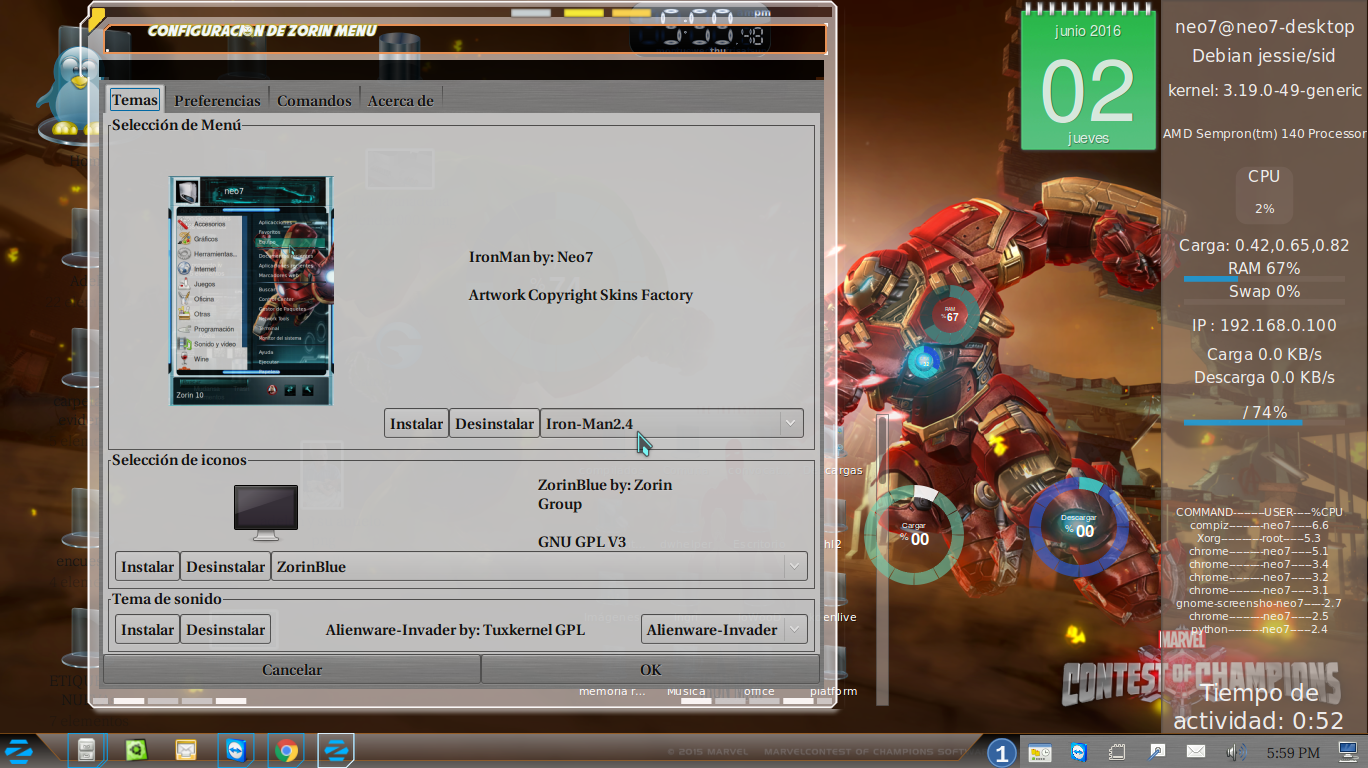Switch to the TeamViewer taskbar window
This screenshot has width=1368, height=768.
(236, 750)
